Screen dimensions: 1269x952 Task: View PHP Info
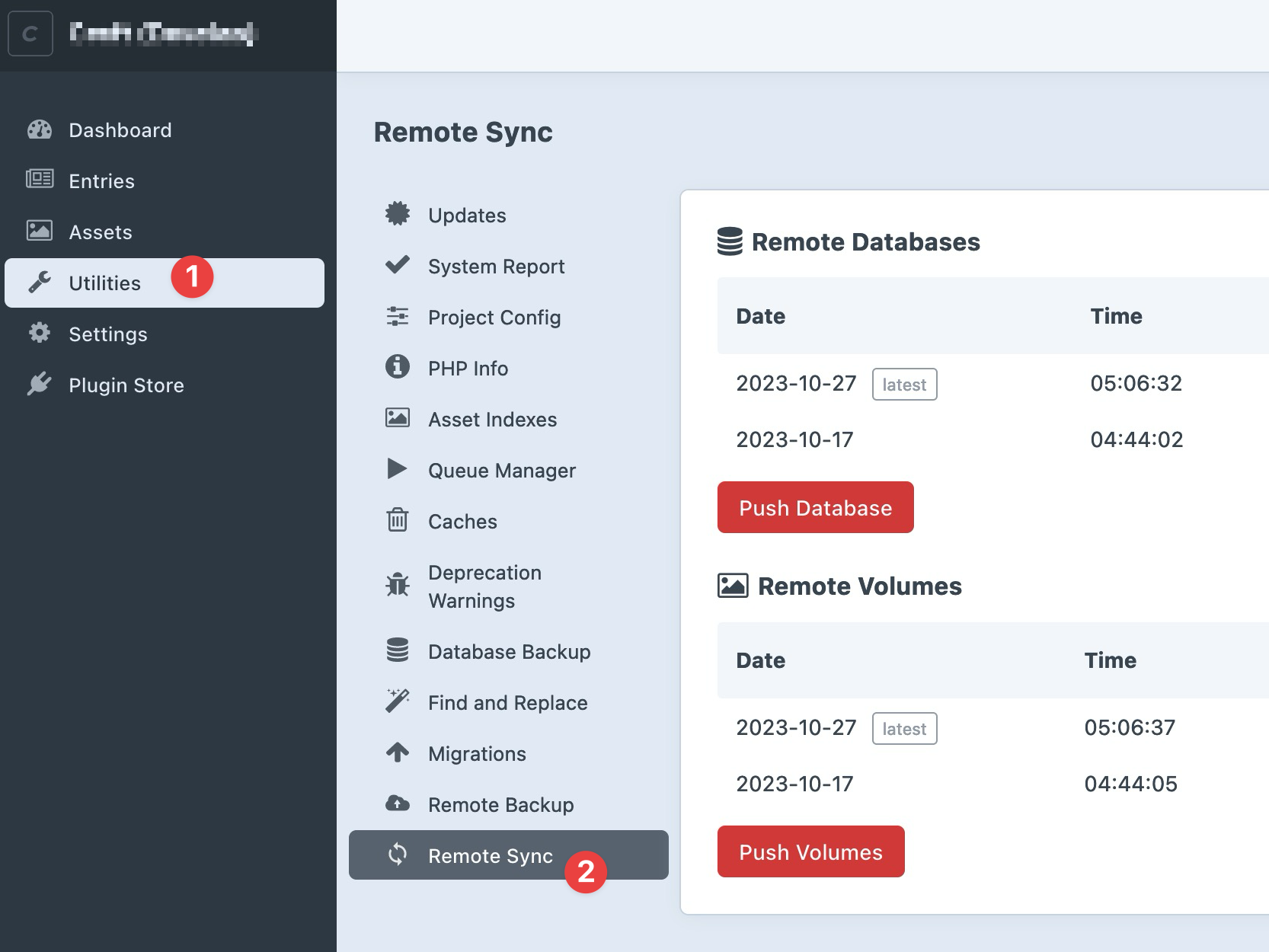click(x=467, y=368)
